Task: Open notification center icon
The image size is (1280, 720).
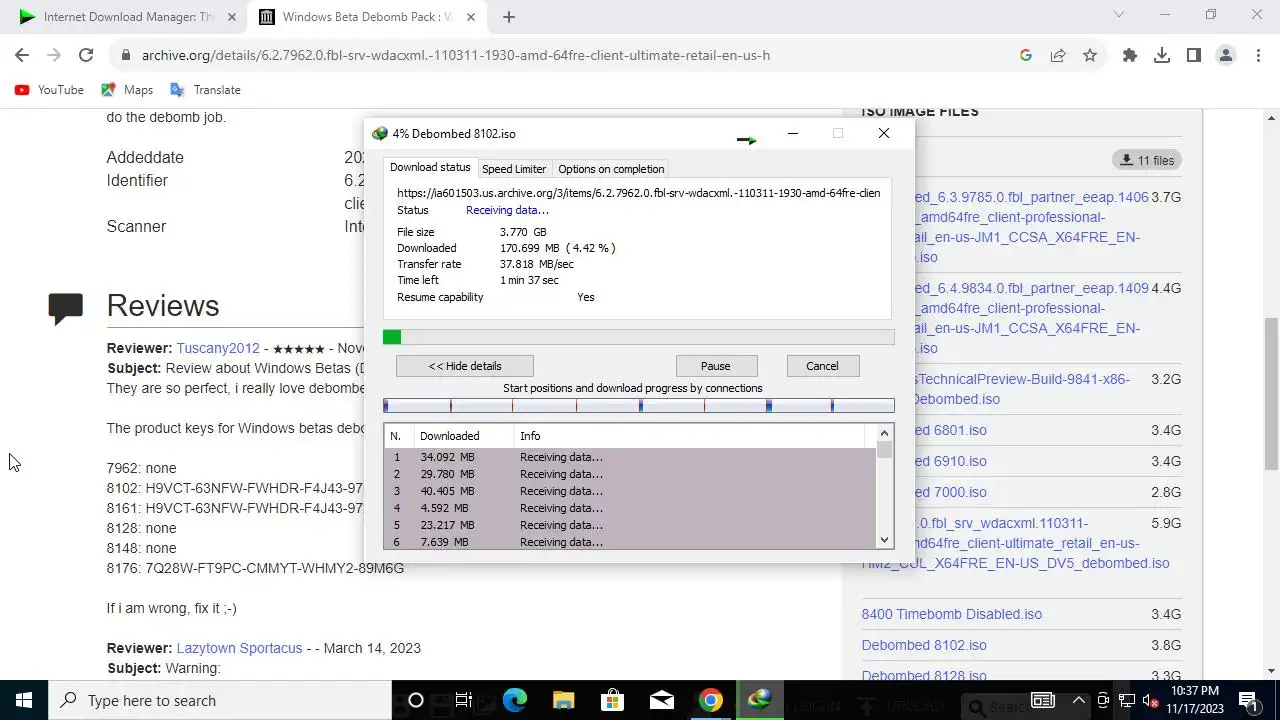Action: tap(1249, 701)
